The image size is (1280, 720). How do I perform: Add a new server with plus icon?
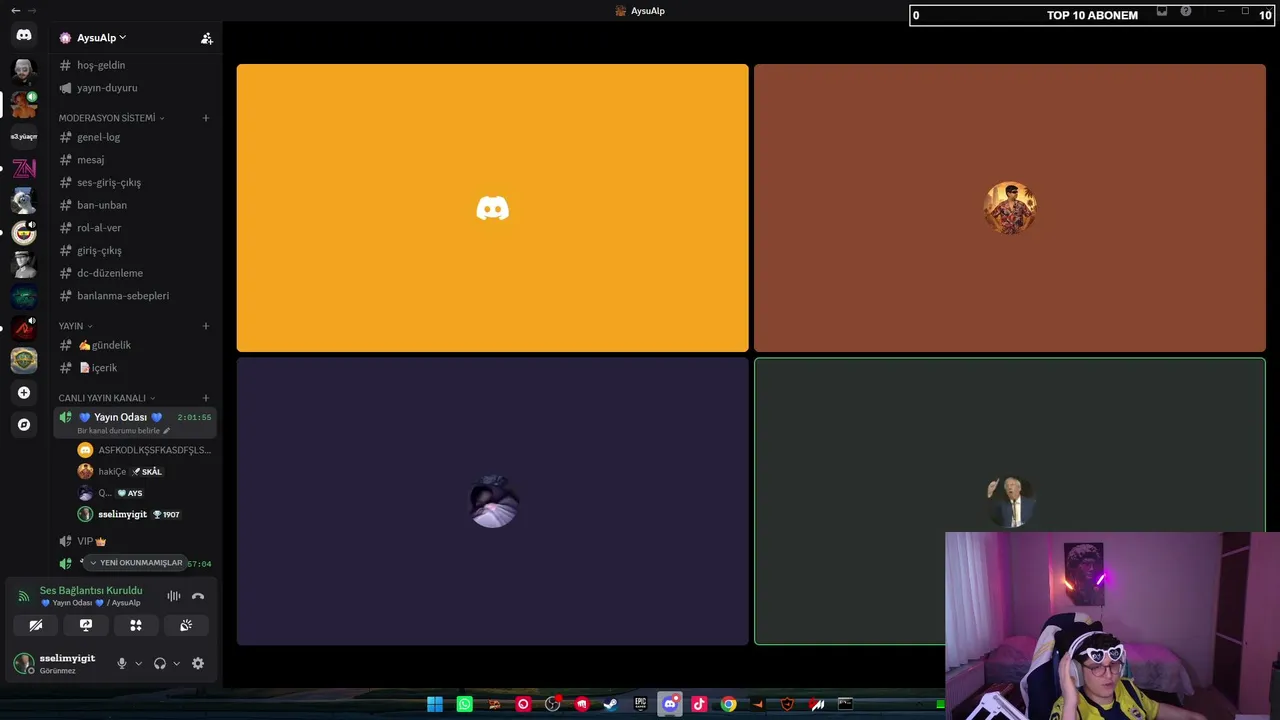coord(24,393)
